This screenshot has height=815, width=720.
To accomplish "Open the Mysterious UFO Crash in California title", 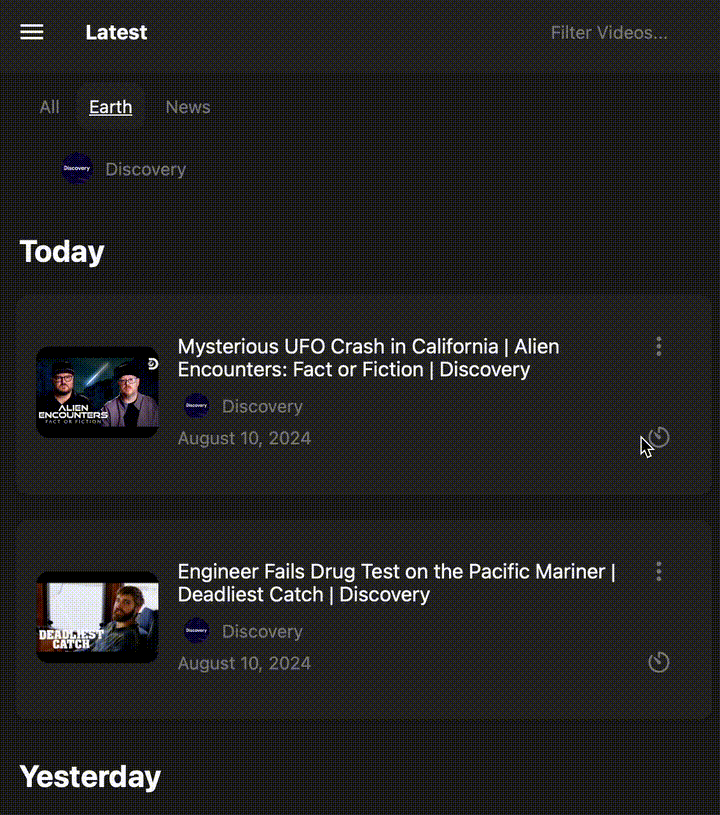I will click(369, 358).
